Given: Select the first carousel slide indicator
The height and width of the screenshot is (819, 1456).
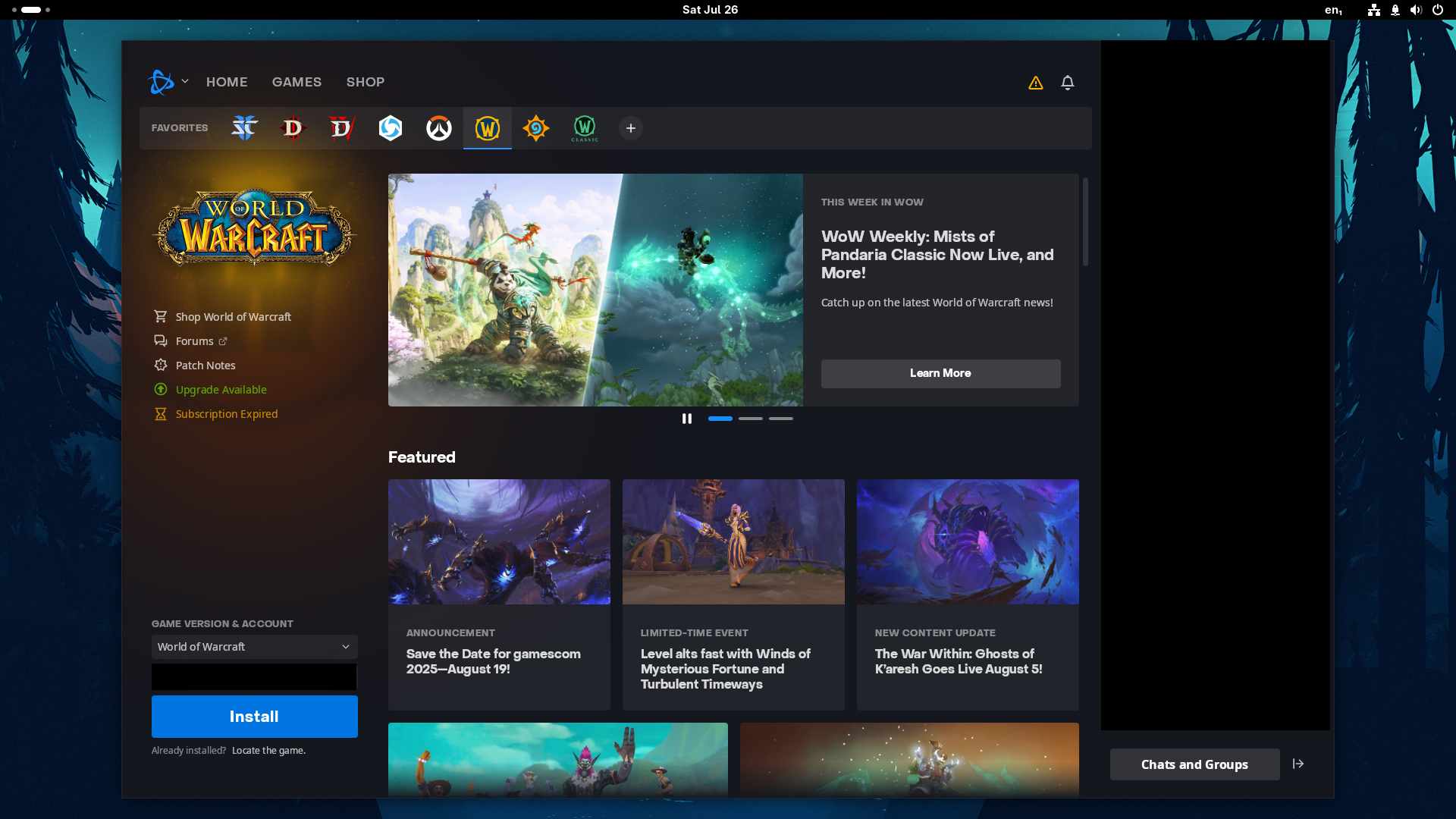Looking at the screenshot, I should [x=720, y=419].
